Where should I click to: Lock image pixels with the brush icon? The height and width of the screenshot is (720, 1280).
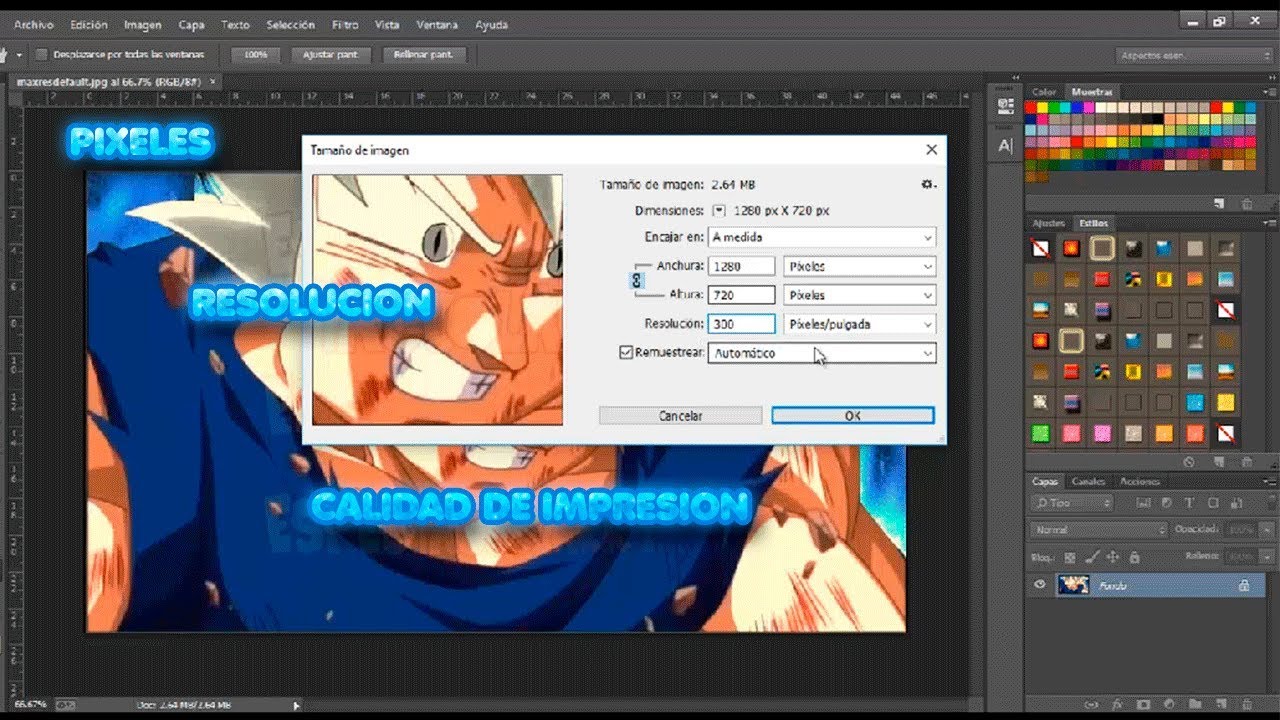pos(1091,556)
